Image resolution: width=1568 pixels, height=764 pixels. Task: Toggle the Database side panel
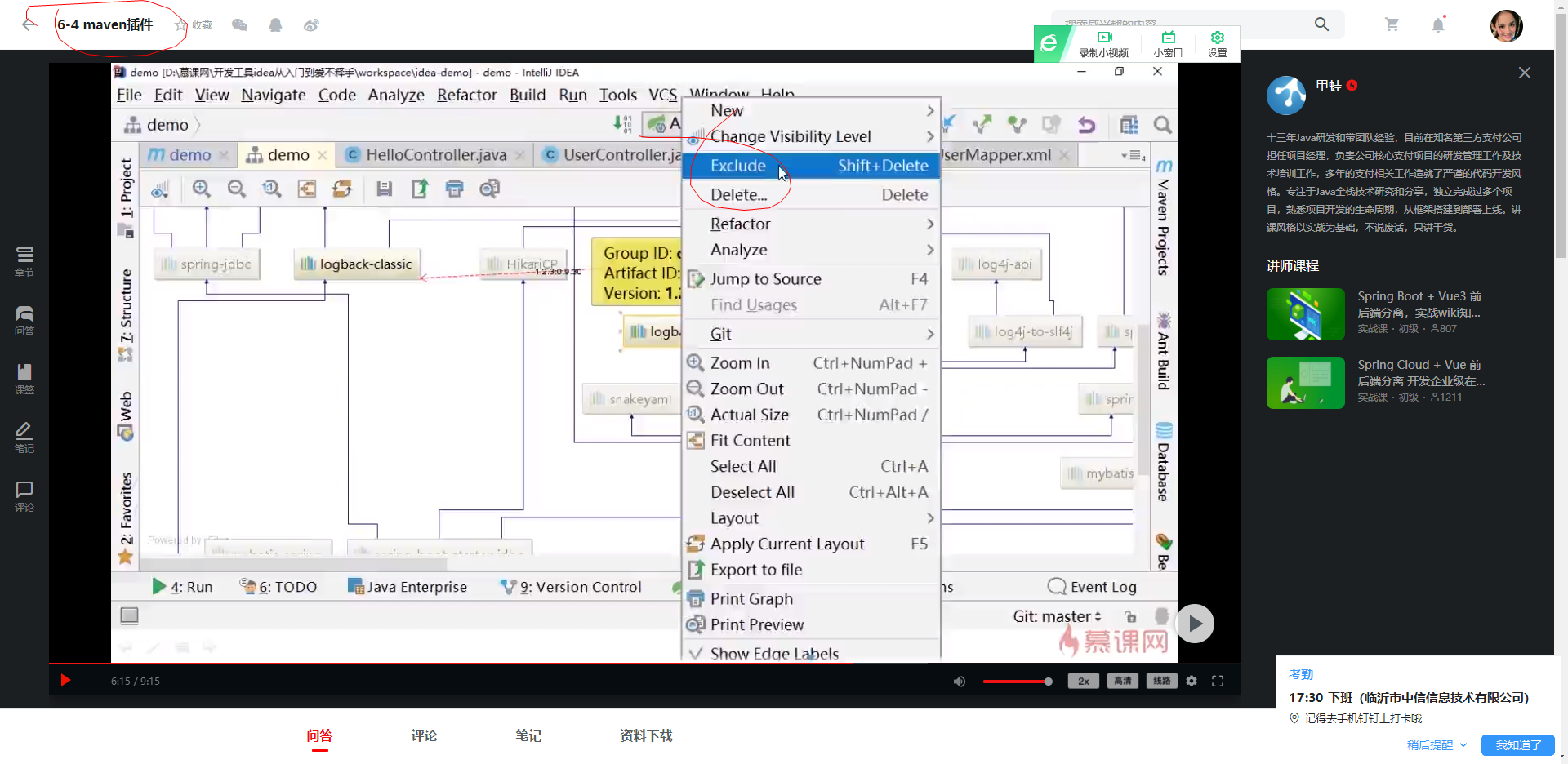1164,462
